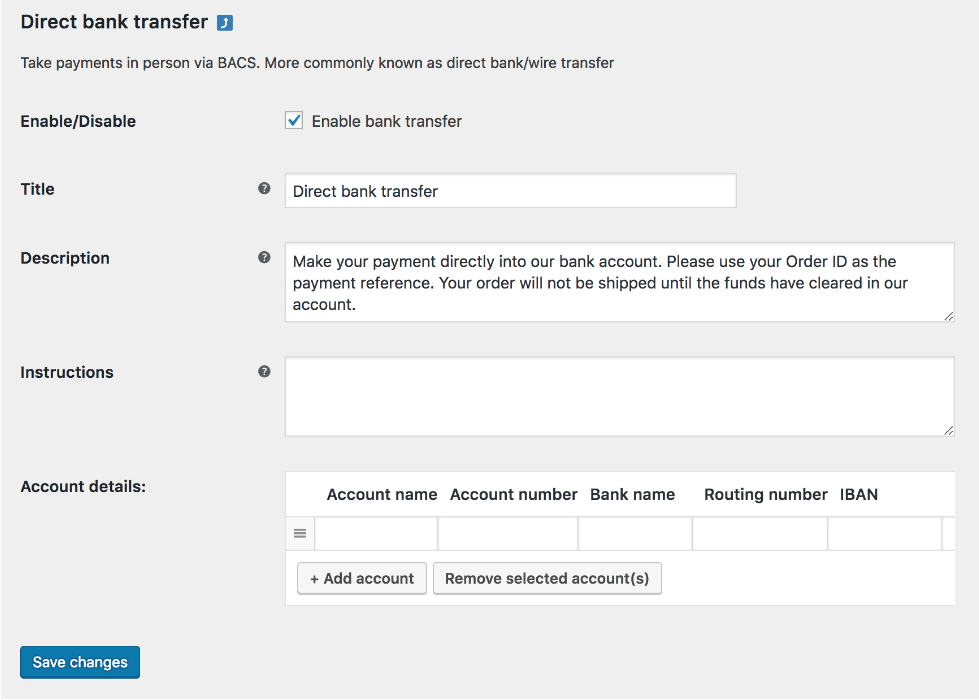
Task: Open the help tooltip next to Title
Action: click(x=264, y=186)
